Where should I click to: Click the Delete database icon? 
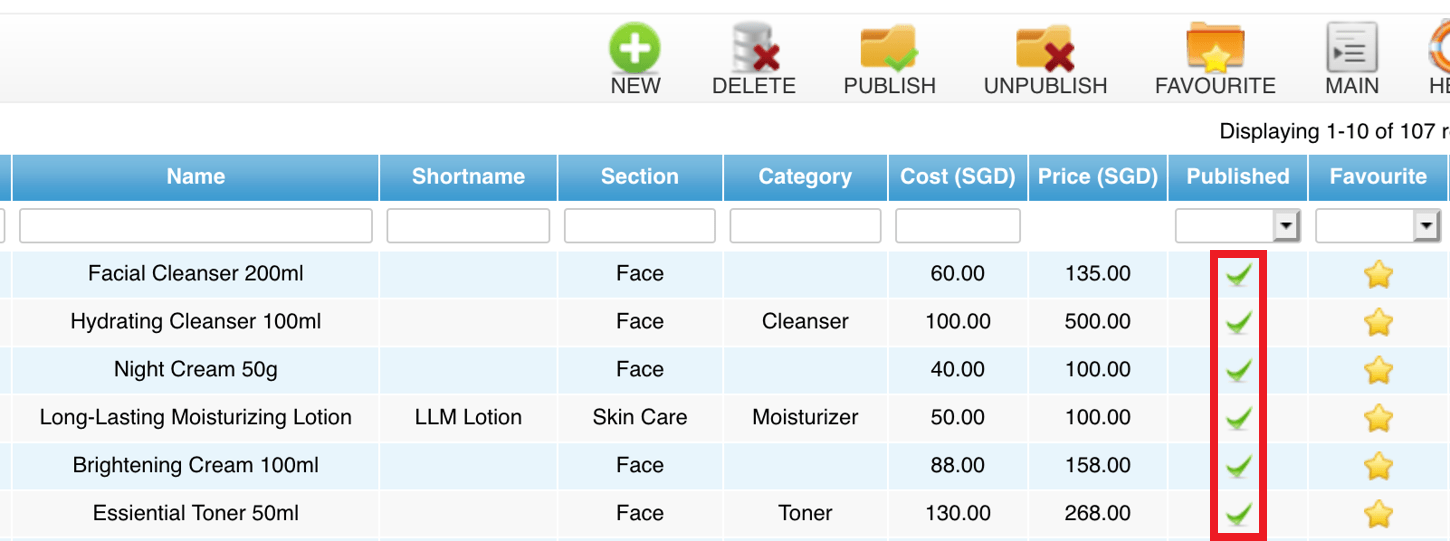point(754,47)
